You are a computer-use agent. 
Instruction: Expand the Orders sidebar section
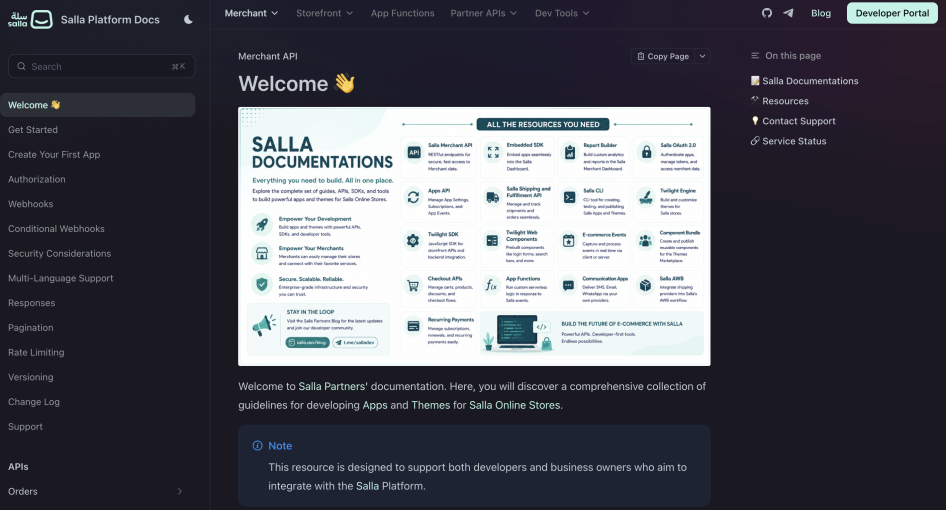click(x=180, y=491)
